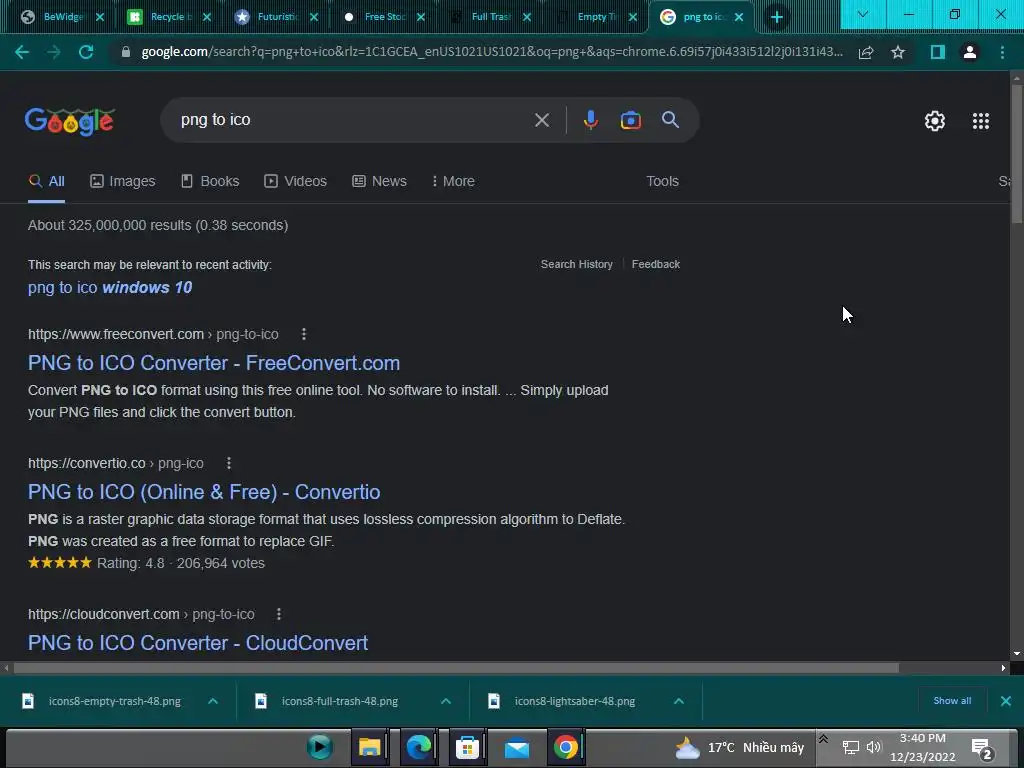Image resolution: width=1024 pixels, height=768 pixels.
Task: Search by image with the camera icon
Action: pos(631,120)
